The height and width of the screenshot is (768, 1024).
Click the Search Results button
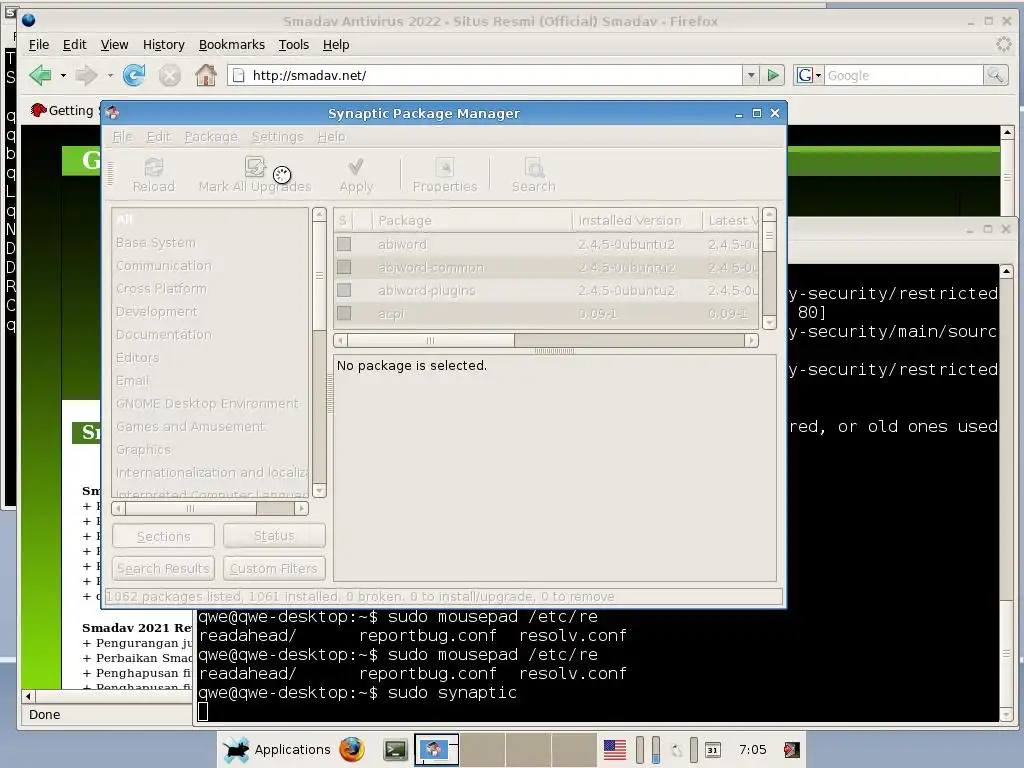click(x=163, y=568)
